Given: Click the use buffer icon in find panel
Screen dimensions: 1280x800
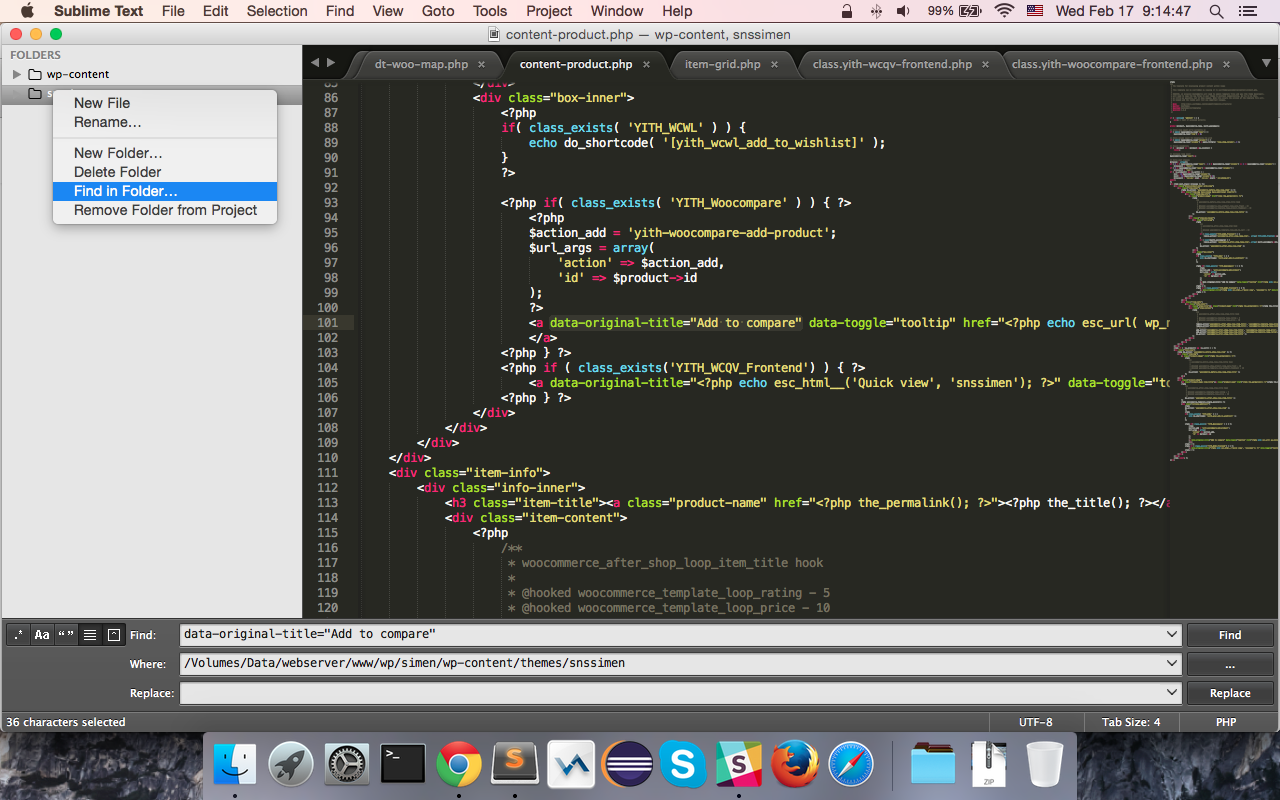Looking at the screenshot, I should pyautogui.click(x=114, y=635).
